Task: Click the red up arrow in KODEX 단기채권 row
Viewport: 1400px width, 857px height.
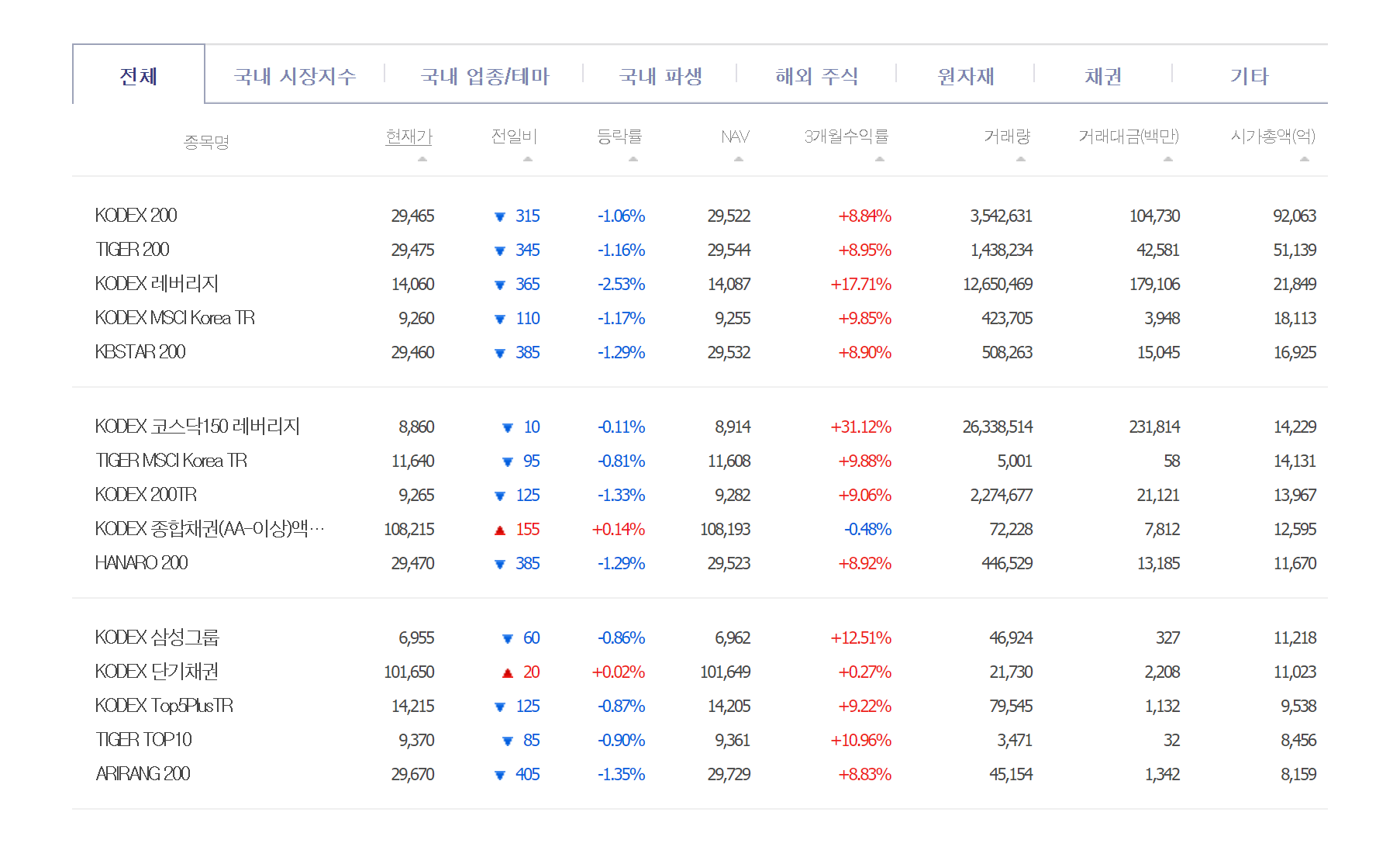Action: point(508,672)
